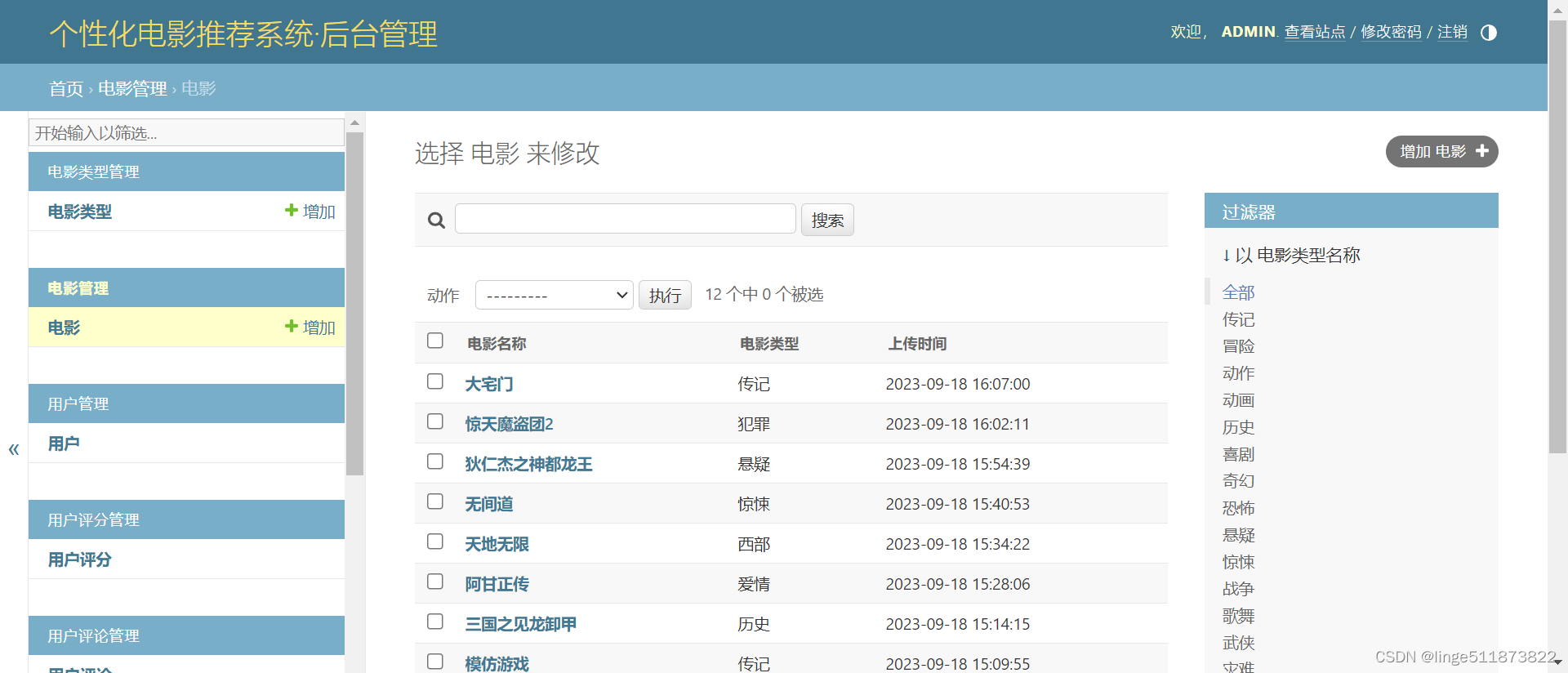Open the 大宅门 movie entry
The height and width of the screenshot is (673, 1568).
[x=489, y=384]
